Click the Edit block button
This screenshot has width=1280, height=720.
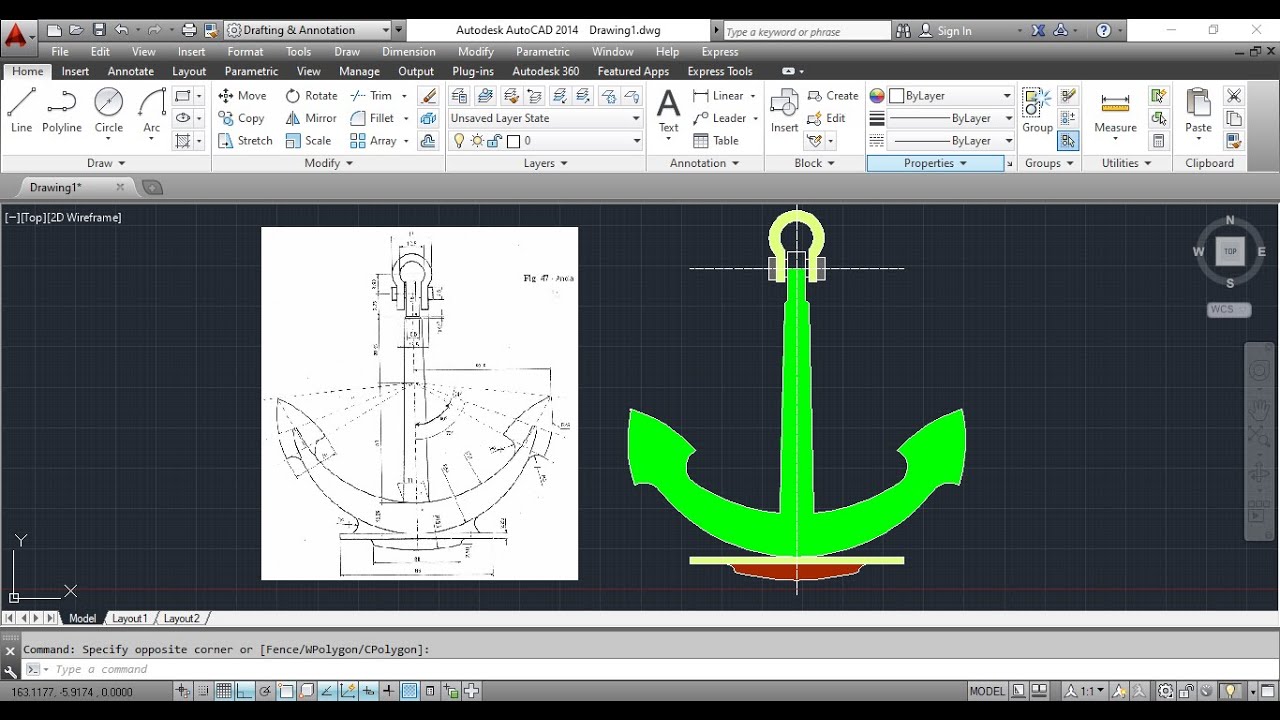[826, 118]
